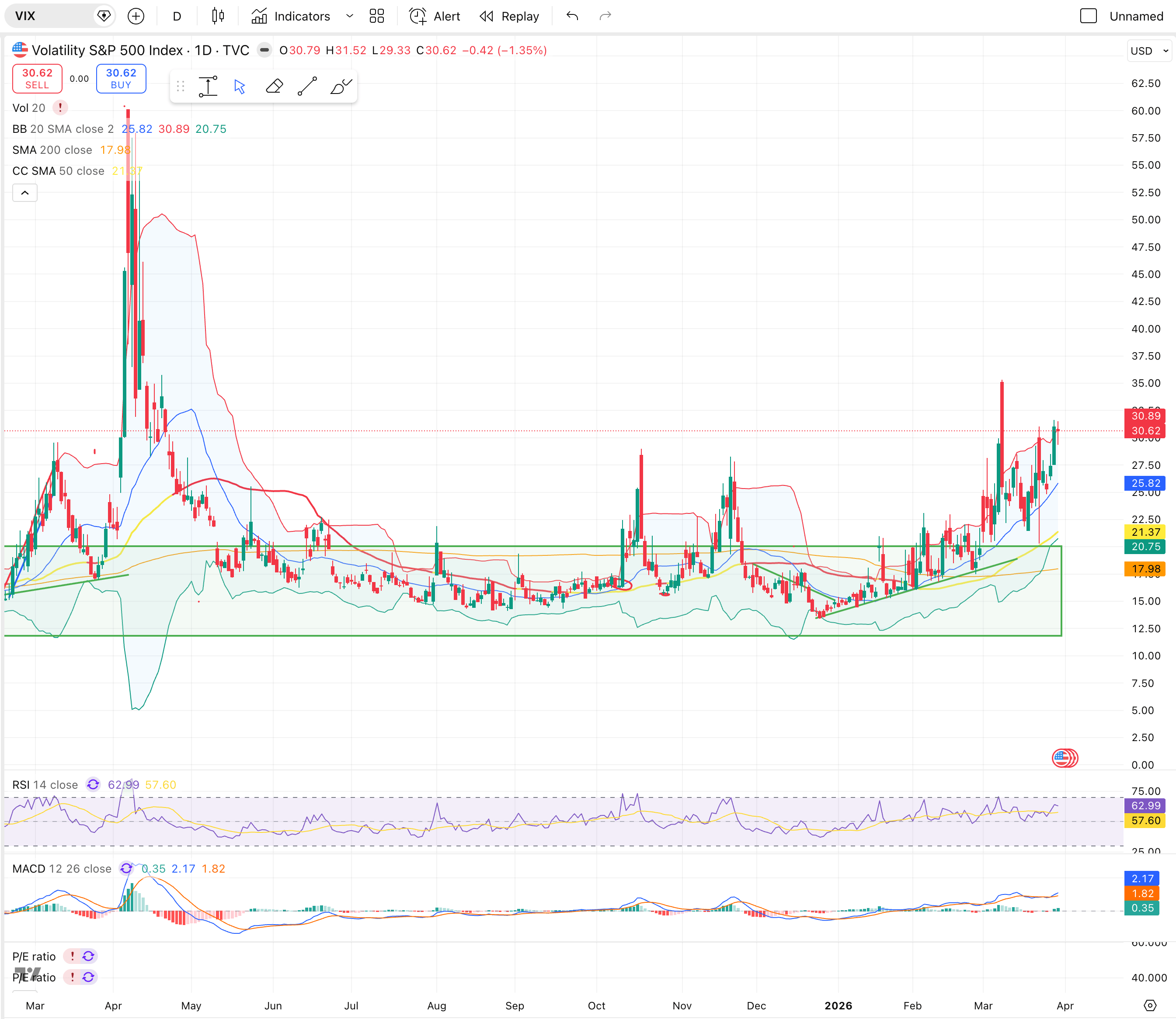The width and height of the screenshot is (1176, 1019).
Task: Click the 30.62 BUY button
Action: [121, 79]
